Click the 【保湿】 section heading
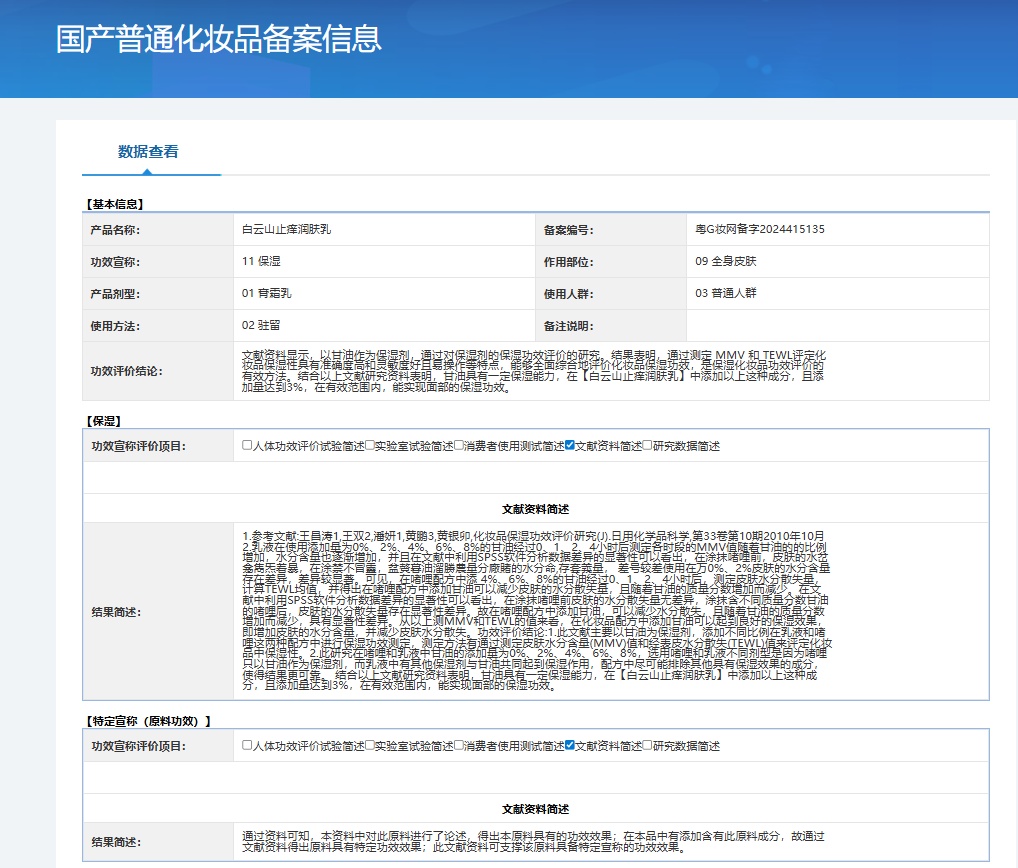The image size is (1018, 868). coord(103,421)
